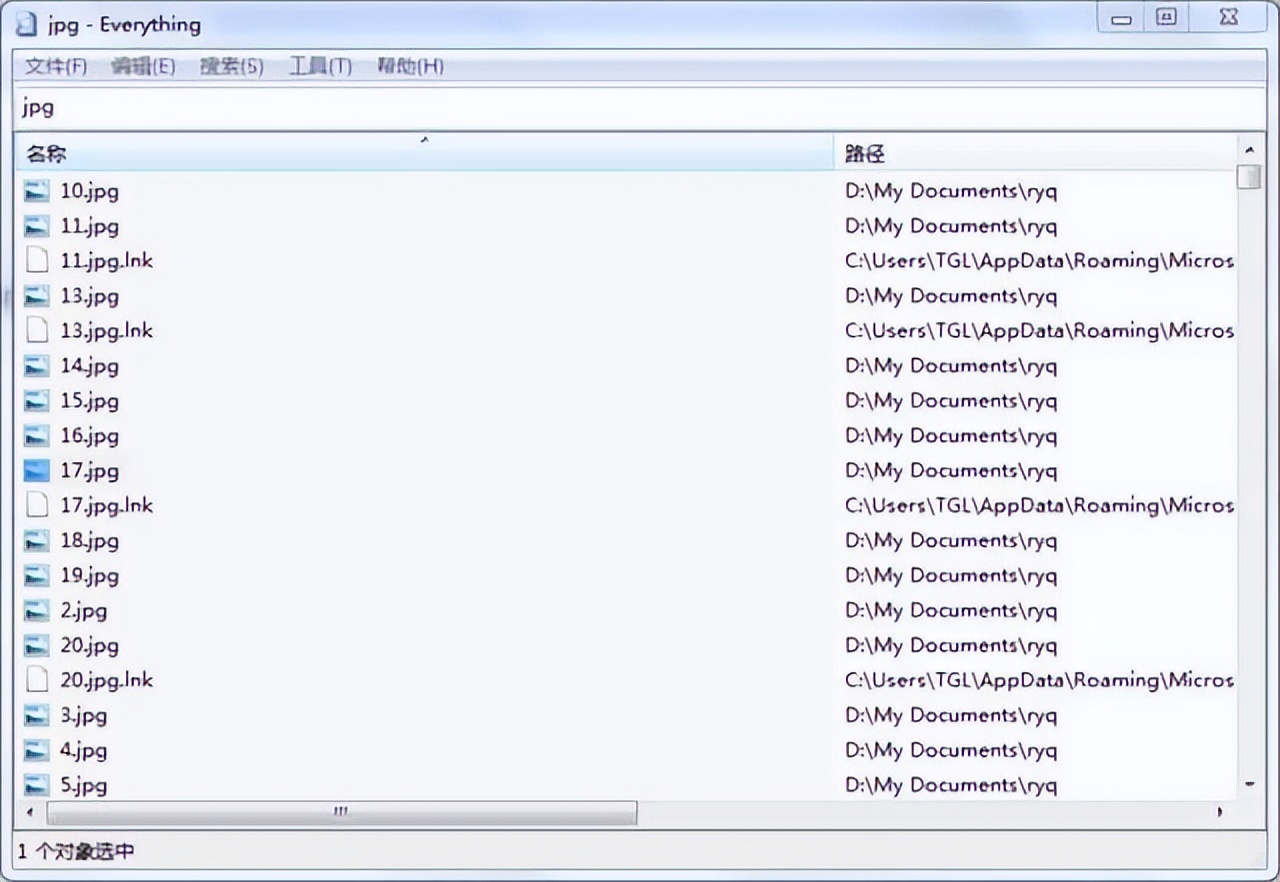Select the file name 2.jpg
The image size is (1280, 882).
coord(83,611)
